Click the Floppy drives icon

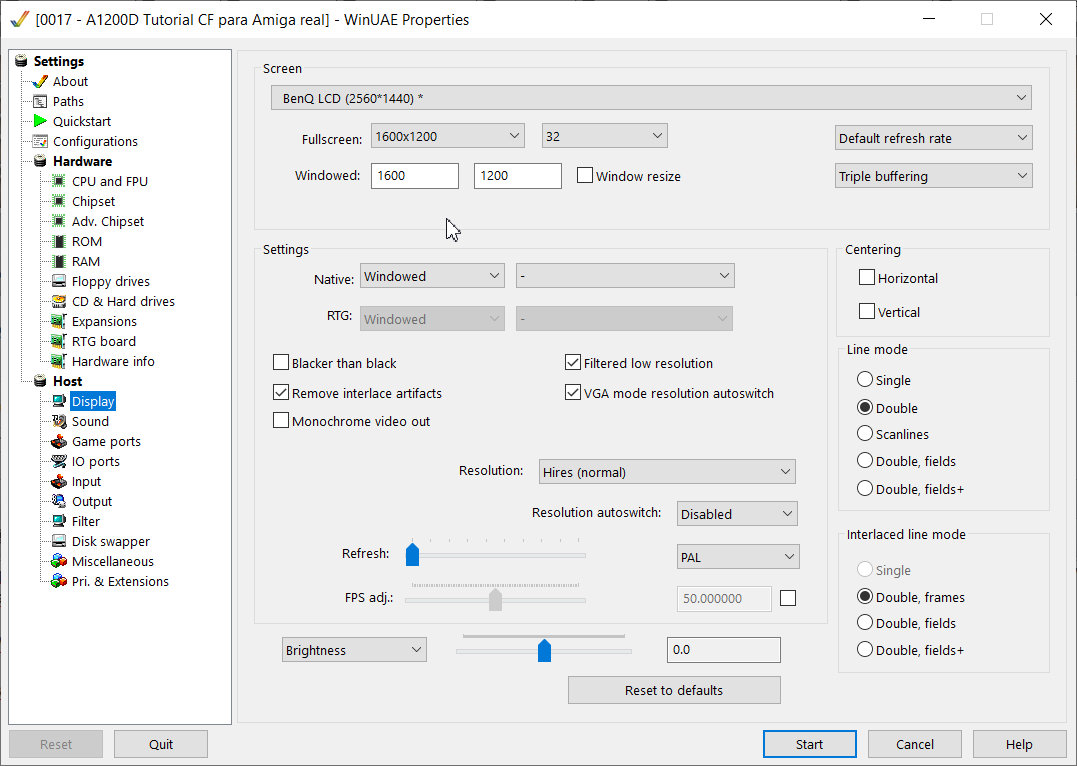pyautogui.click(x=59, y=281)
